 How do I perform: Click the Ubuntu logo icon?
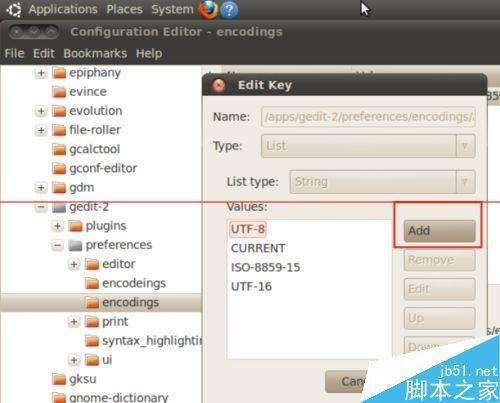[x=14, y=9]
